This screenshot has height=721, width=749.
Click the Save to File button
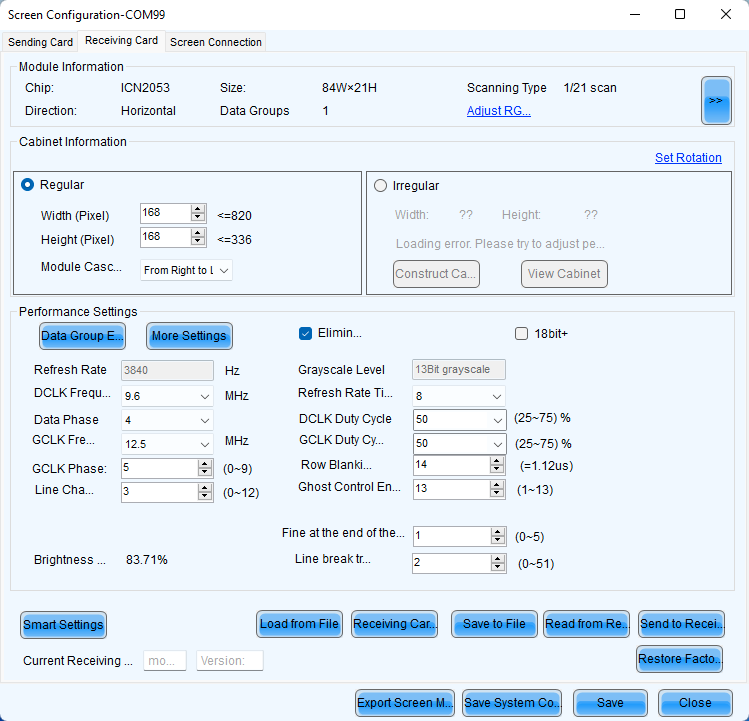click(x=494, y=624)
